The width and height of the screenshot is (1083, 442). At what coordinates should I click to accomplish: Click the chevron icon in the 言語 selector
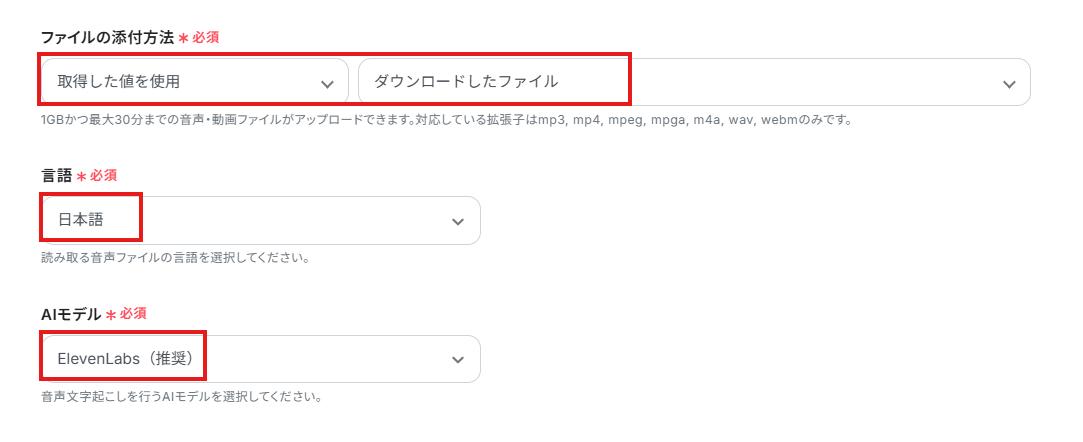click(457, 222)
